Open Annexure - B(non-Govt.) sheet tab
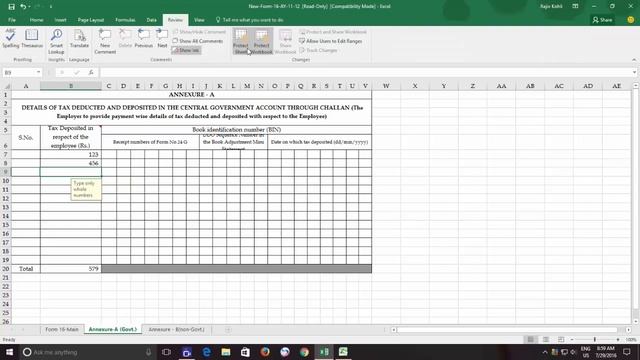The image size is (640, 360). (176, 329)
